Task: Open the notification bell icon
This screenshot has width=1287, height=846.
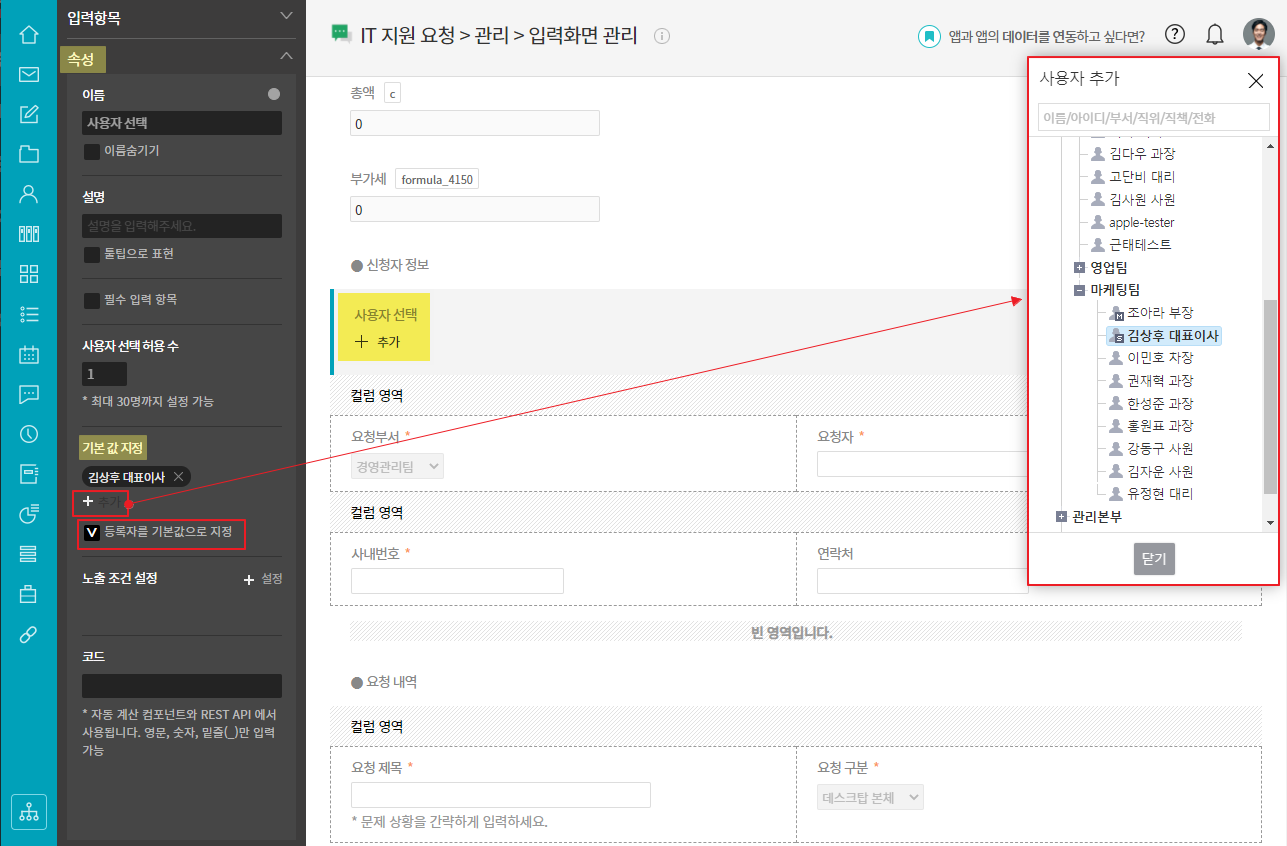Action: coord(1215,35)
